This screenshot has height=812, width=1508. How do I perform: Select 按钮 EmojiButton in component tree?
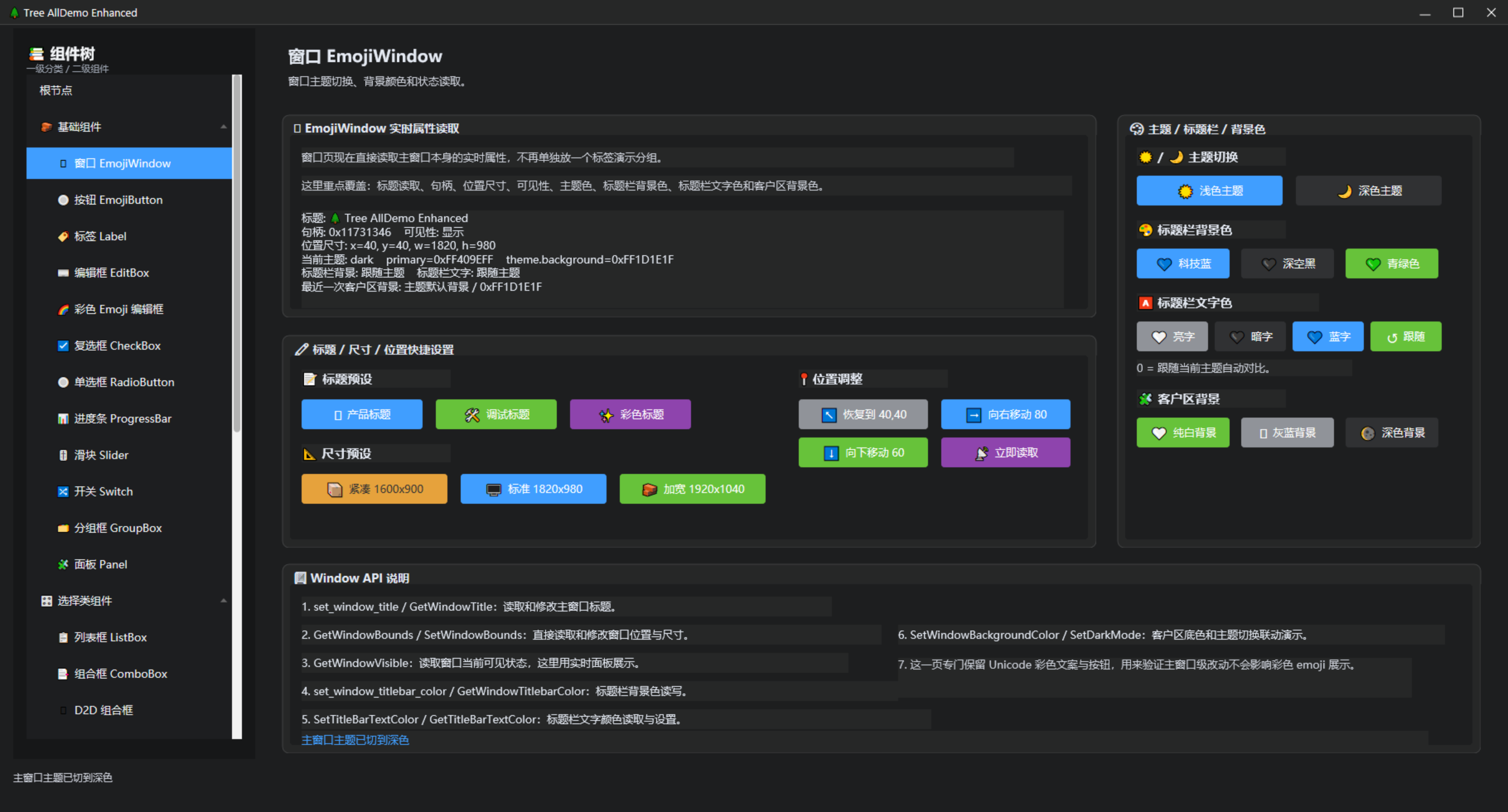pos(118,200)
